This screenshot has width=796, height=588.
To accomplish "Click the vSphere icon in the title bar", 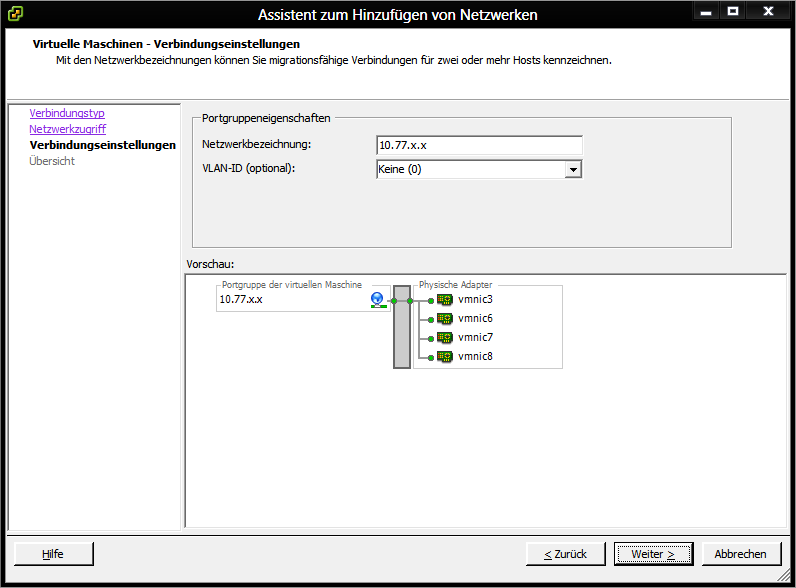I will (x=16, y=14).
